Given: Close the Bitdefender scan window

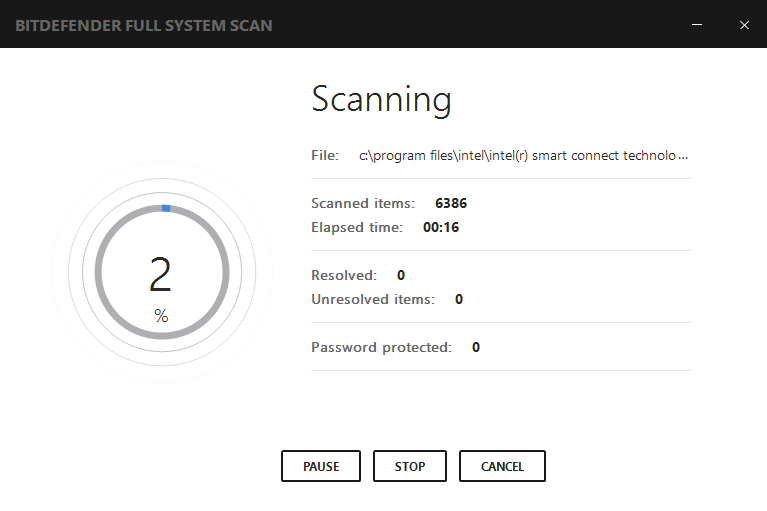Looking at the screenshot, I should pos(744,25).
